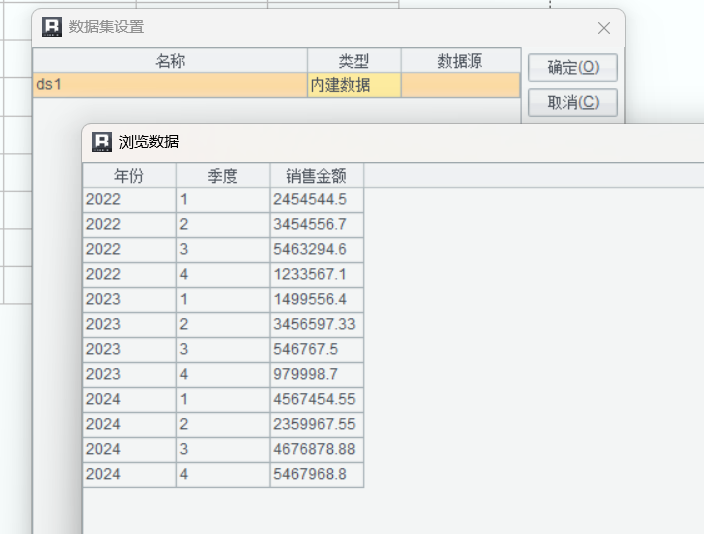Click the 数据集设置 dialog app icon
The image size is (704, 534).
52,28
